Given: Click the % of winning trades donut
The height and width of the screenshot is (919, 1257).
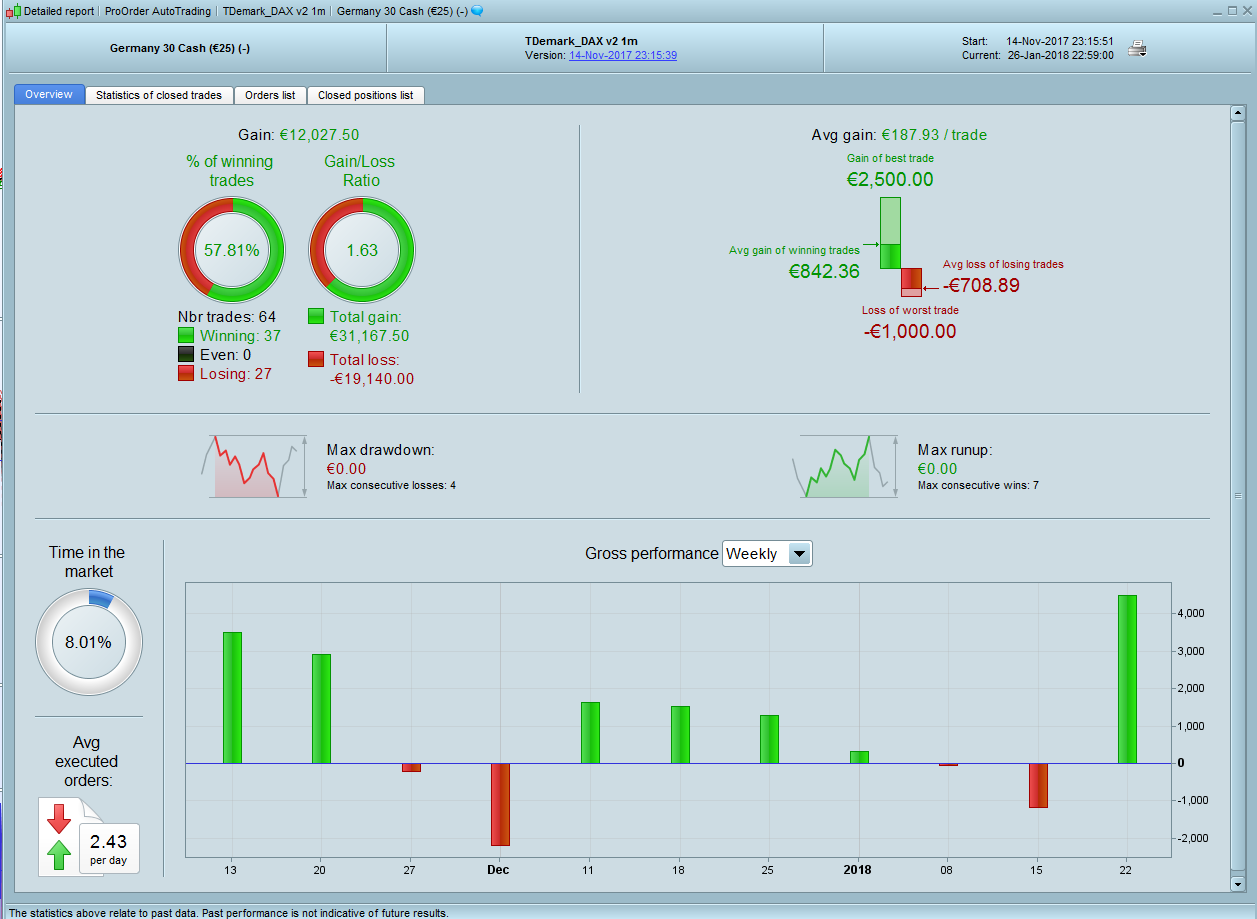Looking at the screenshot, I should (232, 250).
